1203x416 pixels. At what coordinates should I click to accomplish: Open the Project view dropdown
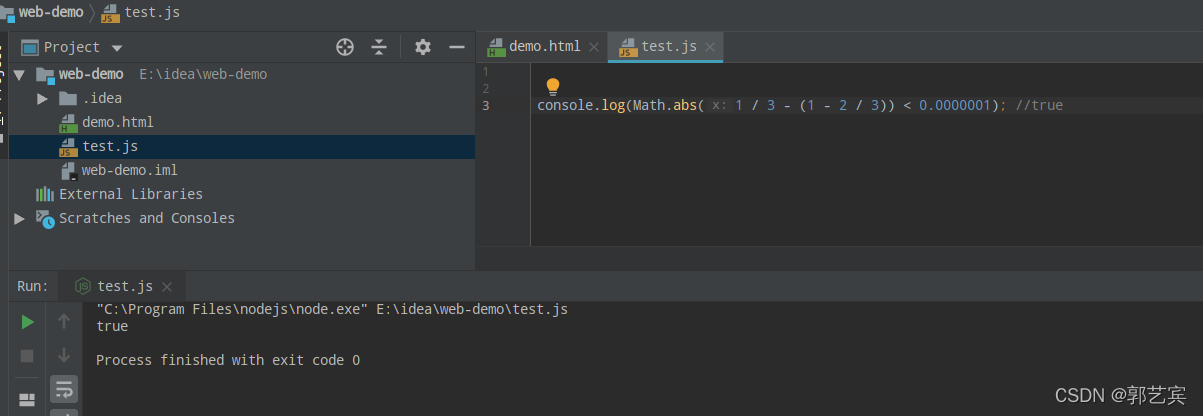pos(117,48)
